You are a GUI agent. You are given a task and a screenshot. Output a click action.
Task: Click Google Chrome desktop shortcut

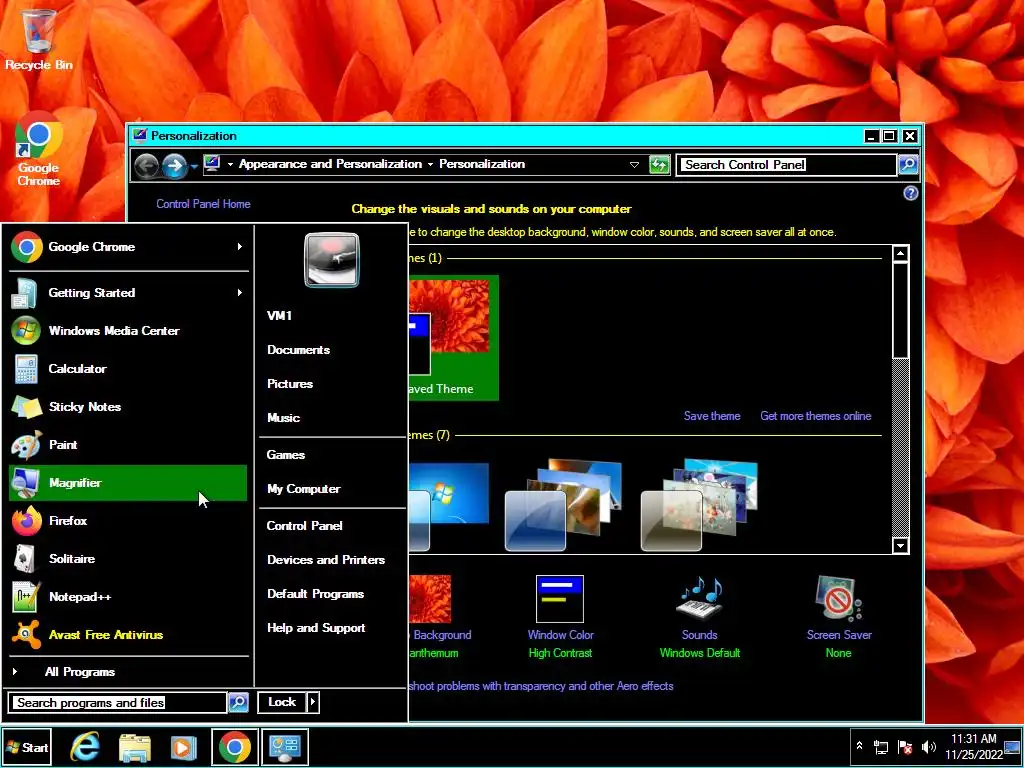coord(39,149)
